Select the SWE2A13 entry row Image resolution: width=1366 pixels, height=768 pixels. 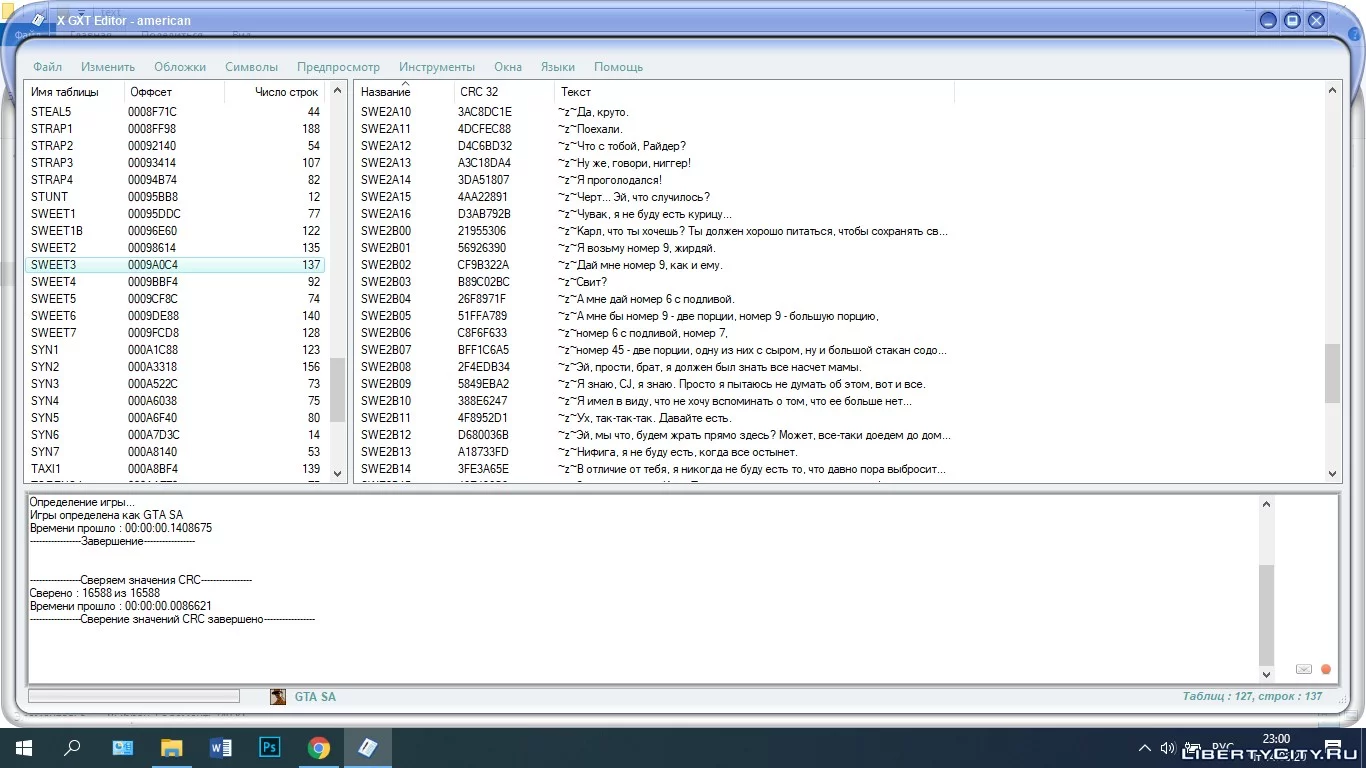point(655,163)
